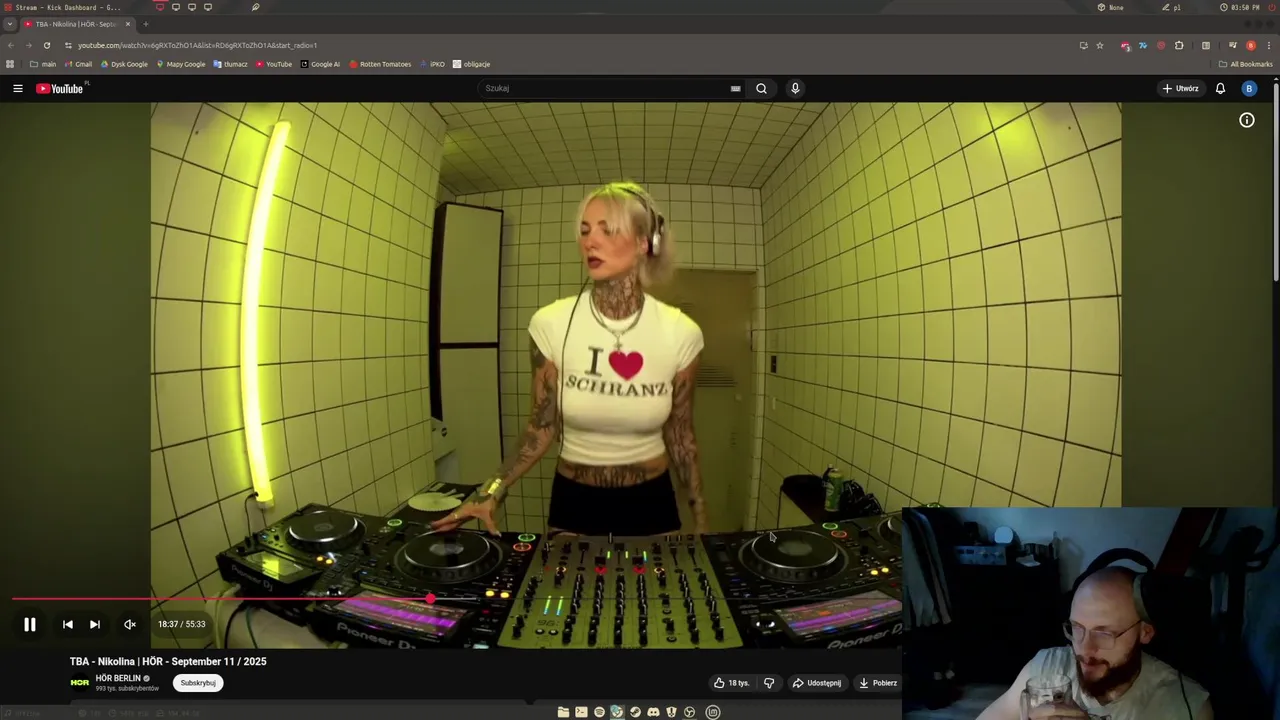Open the obligacje bookmark
The image size is (1280, 720).
click(x=471, y=64)
